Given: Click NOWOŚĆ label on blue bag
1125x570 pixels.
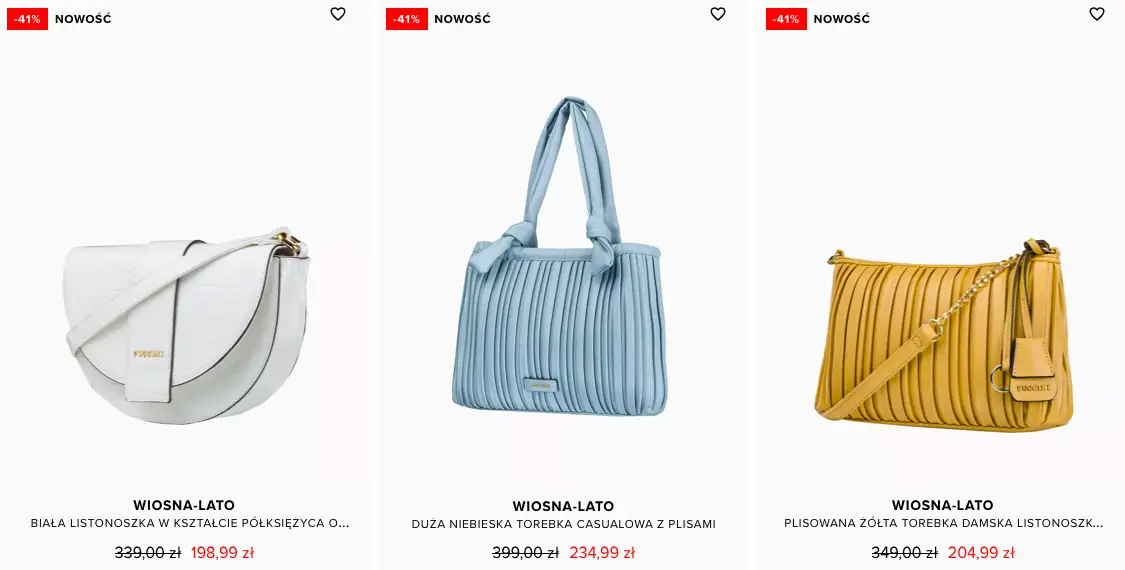Looking at the screenshot, I should coord(463,19).
